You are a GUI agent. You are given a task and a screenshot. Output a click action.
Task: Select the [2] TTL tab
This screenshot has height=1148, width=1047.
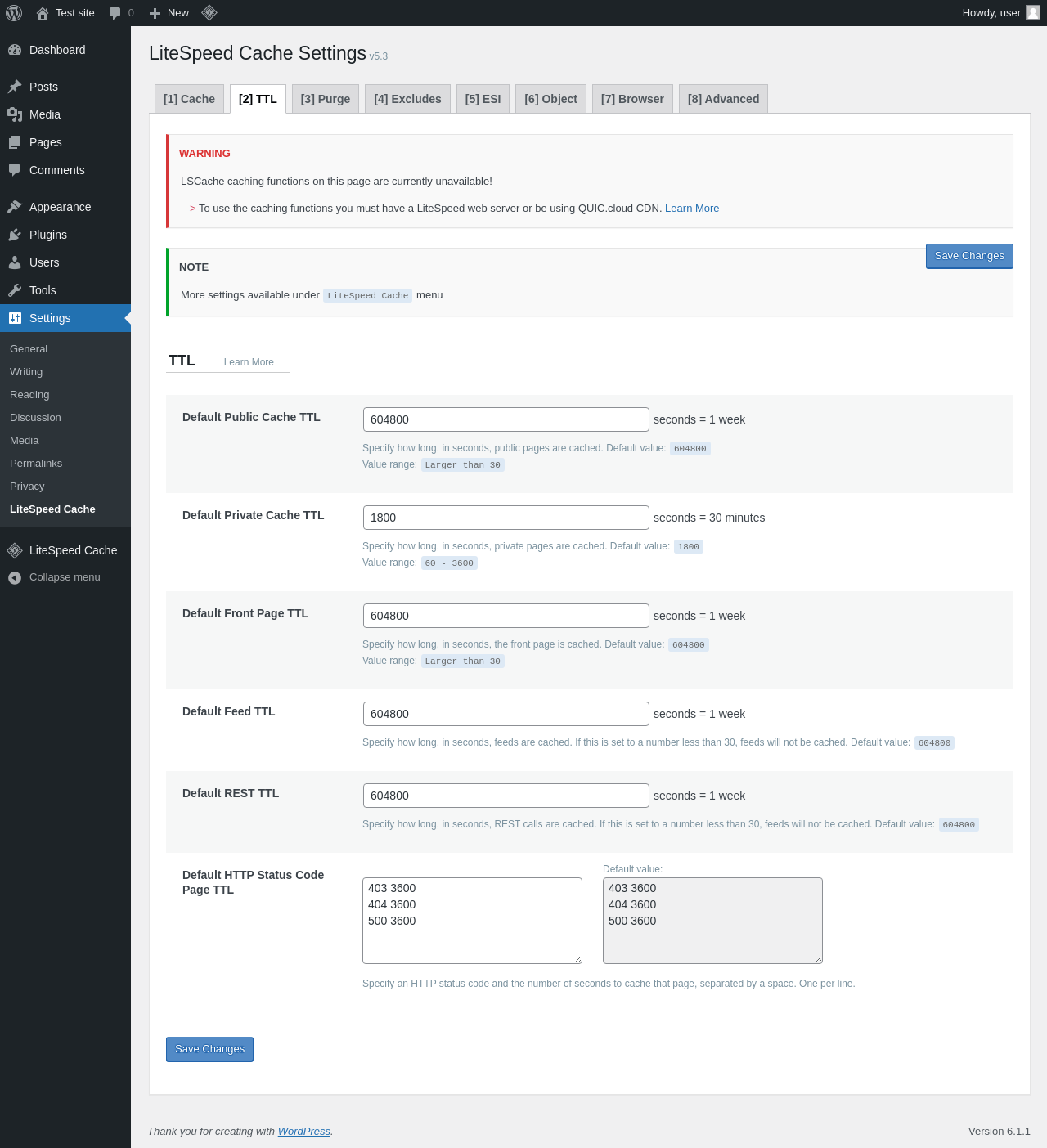click(x=258, y=99)
